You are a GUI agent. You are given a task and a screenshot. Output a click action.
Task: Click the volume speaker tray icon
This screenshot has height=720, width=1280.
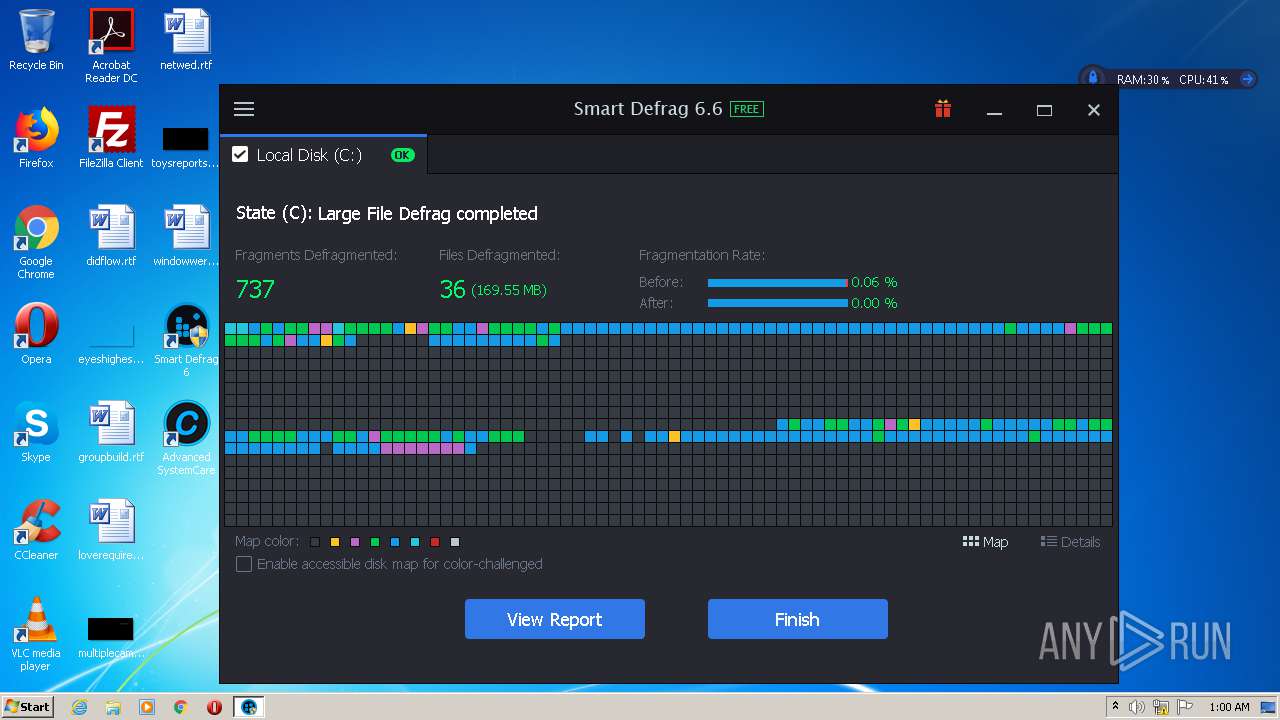pyautogui.click(x=1136, y=707)
